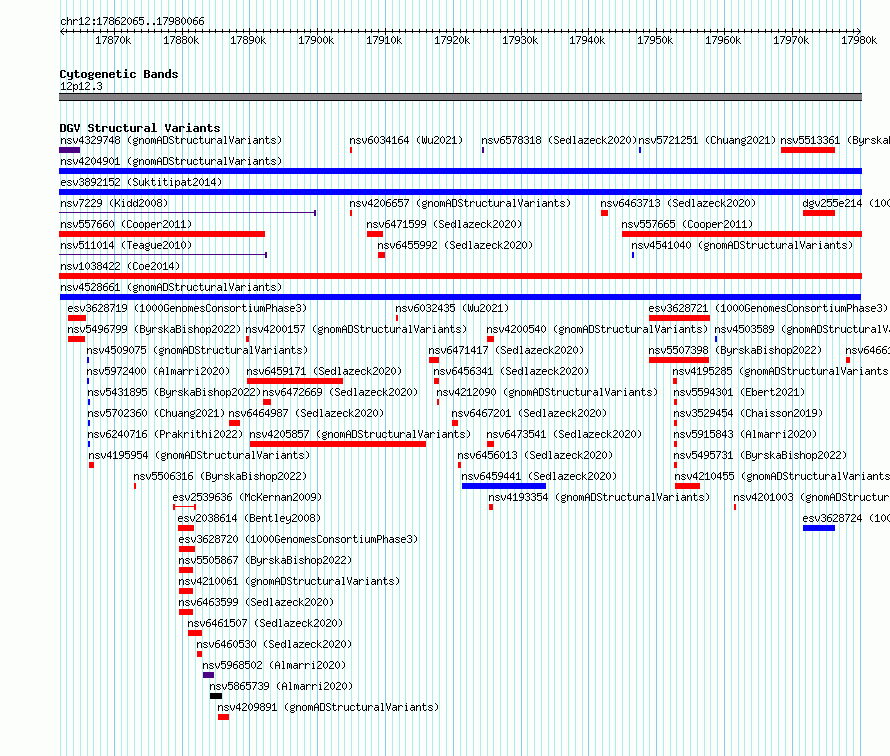Open nsv6034164 (Wu2021) variant label
The width and height of the screenshot is (890, 756).
pos(406,140)
